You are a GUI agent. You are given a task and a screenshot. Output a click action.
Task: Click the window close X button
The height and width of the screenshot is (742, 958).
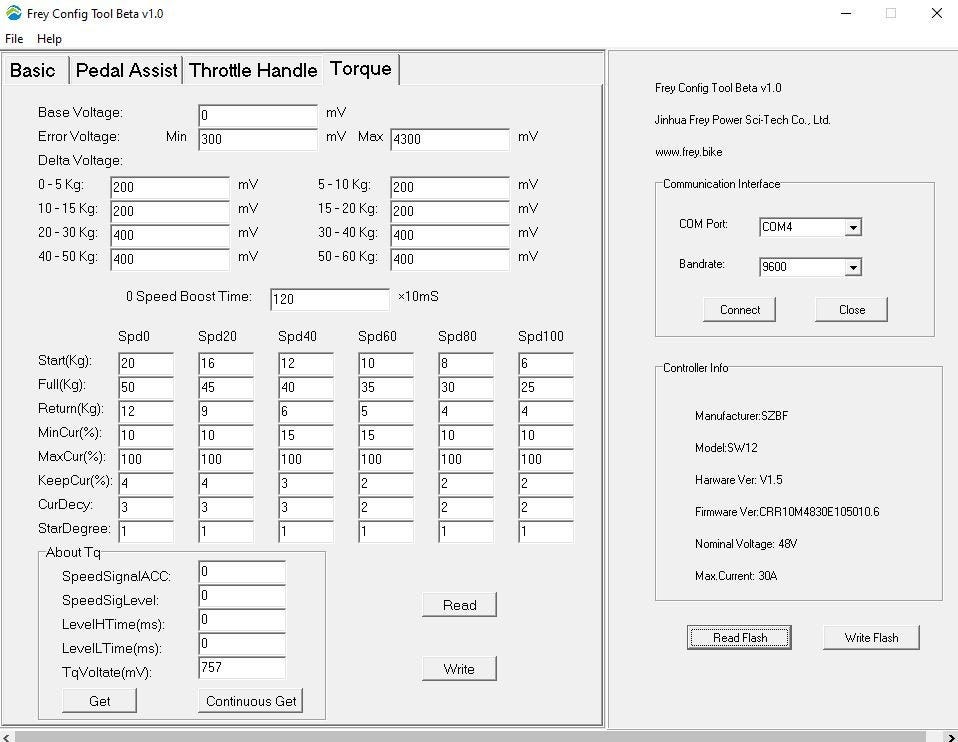click(x=937, y=13)
